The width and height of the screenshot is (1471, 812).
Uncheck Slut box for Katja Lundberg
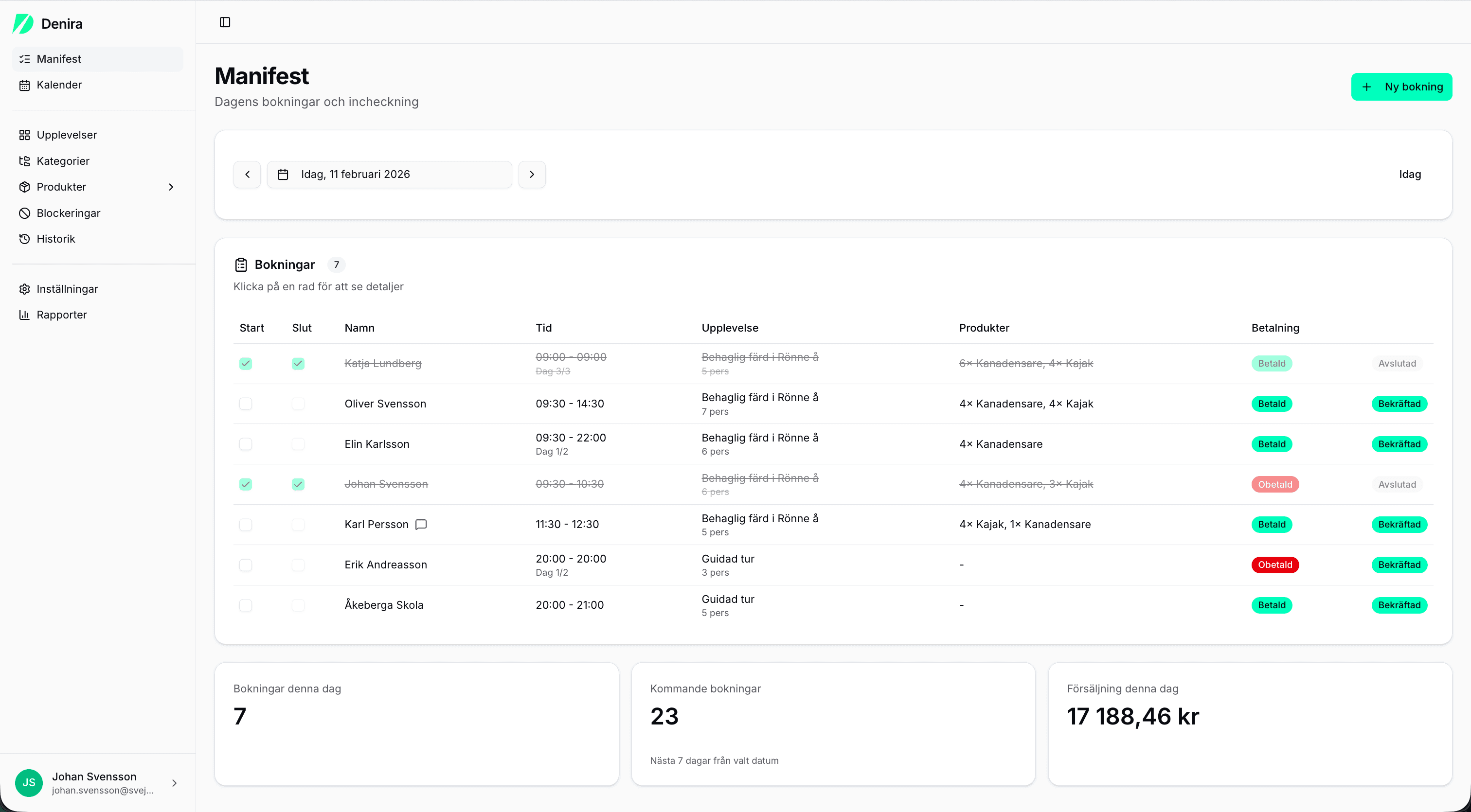[x=298, y=364]
